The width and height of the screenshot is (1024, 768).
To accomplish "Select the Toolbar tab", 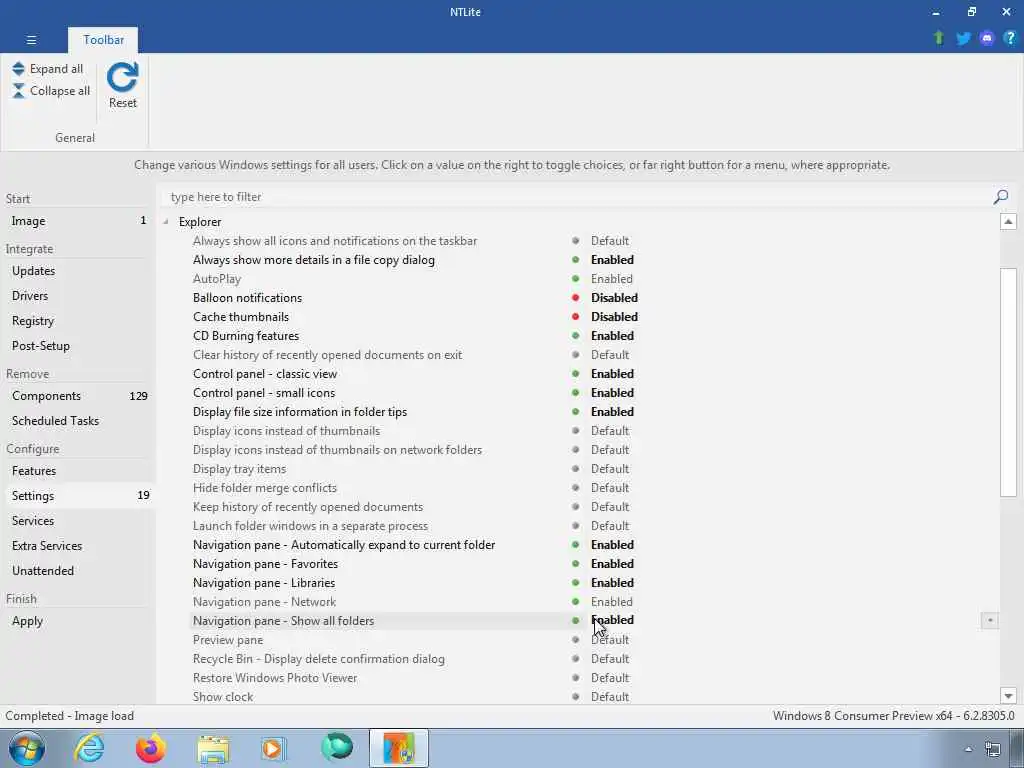I will click(x=103, y=40).
